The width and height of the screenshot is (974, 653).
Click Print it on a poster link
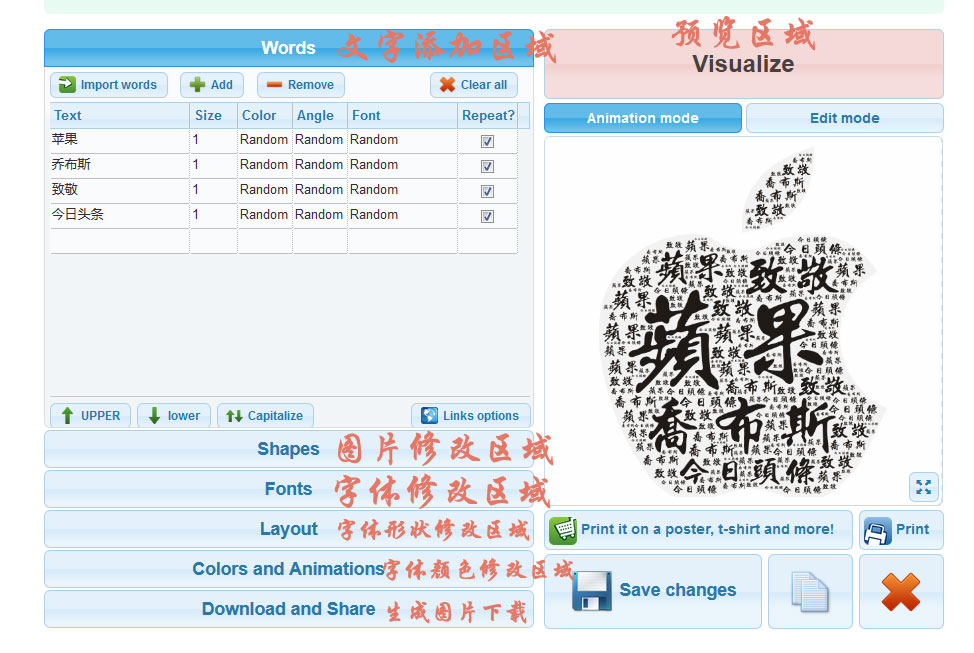(x=698, y=530)
